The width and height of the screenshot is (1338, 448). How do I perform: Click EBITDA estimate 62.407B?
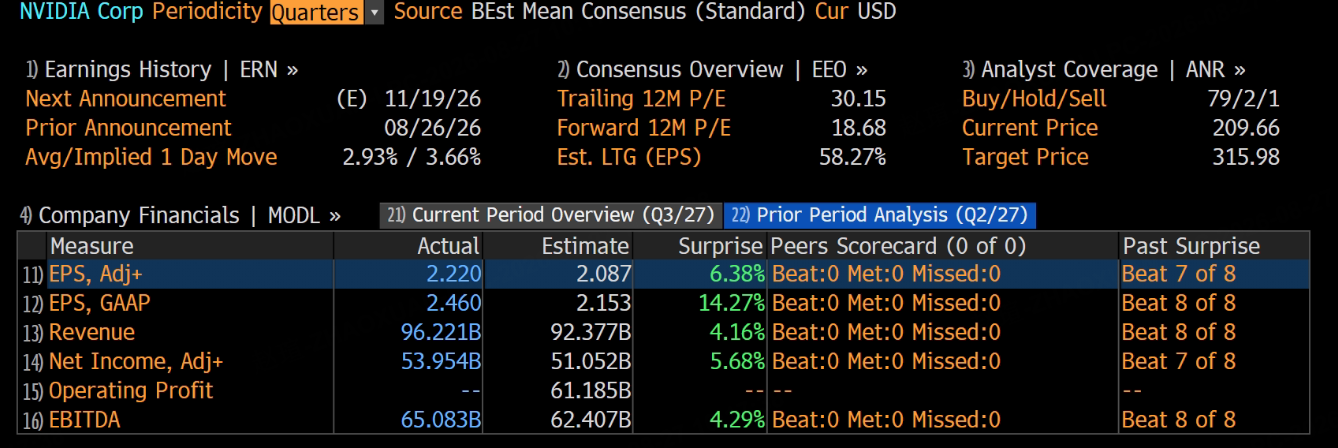591,420
